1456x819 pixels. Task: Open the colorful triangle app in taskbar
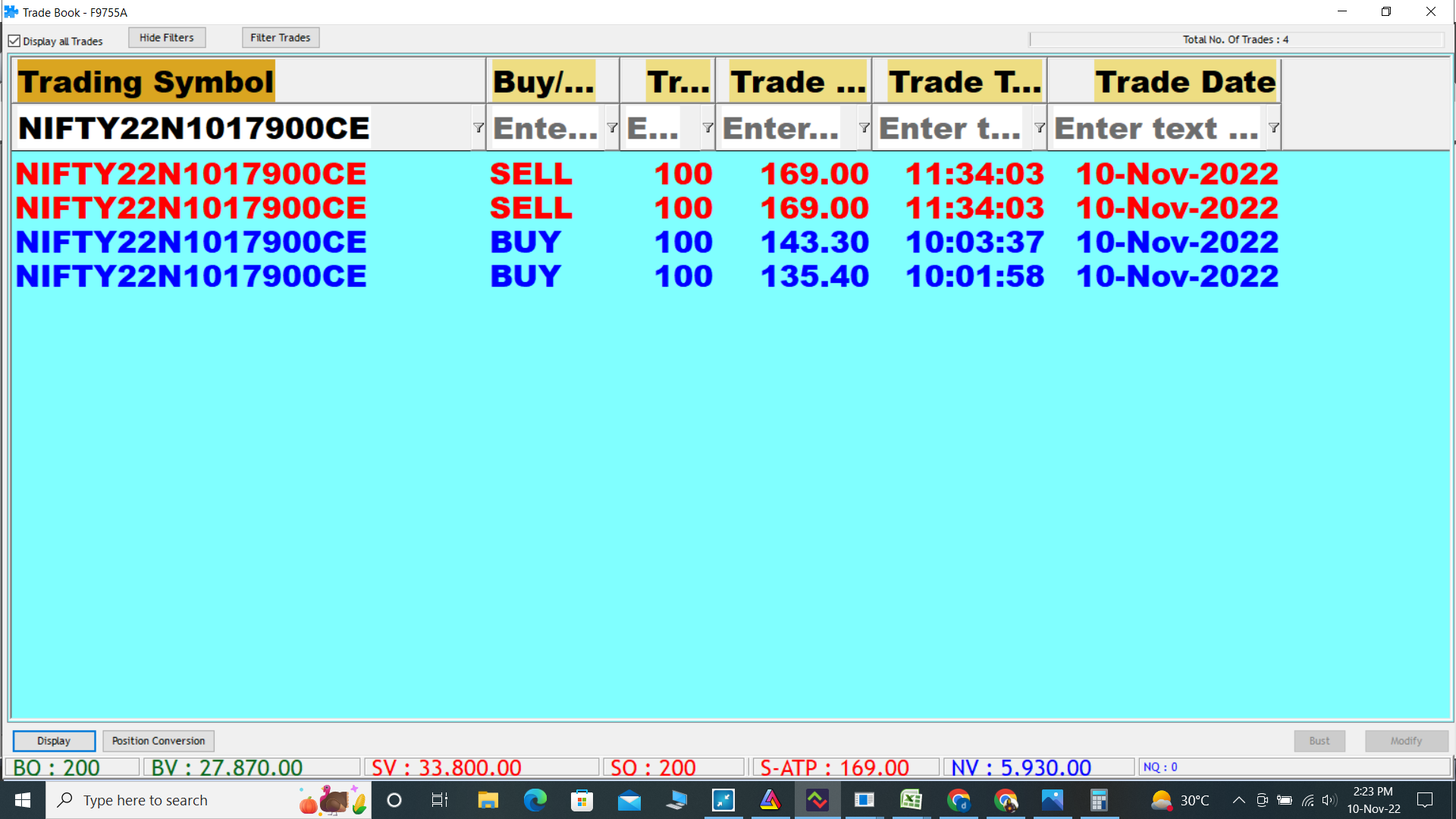(x=770, y=800)
